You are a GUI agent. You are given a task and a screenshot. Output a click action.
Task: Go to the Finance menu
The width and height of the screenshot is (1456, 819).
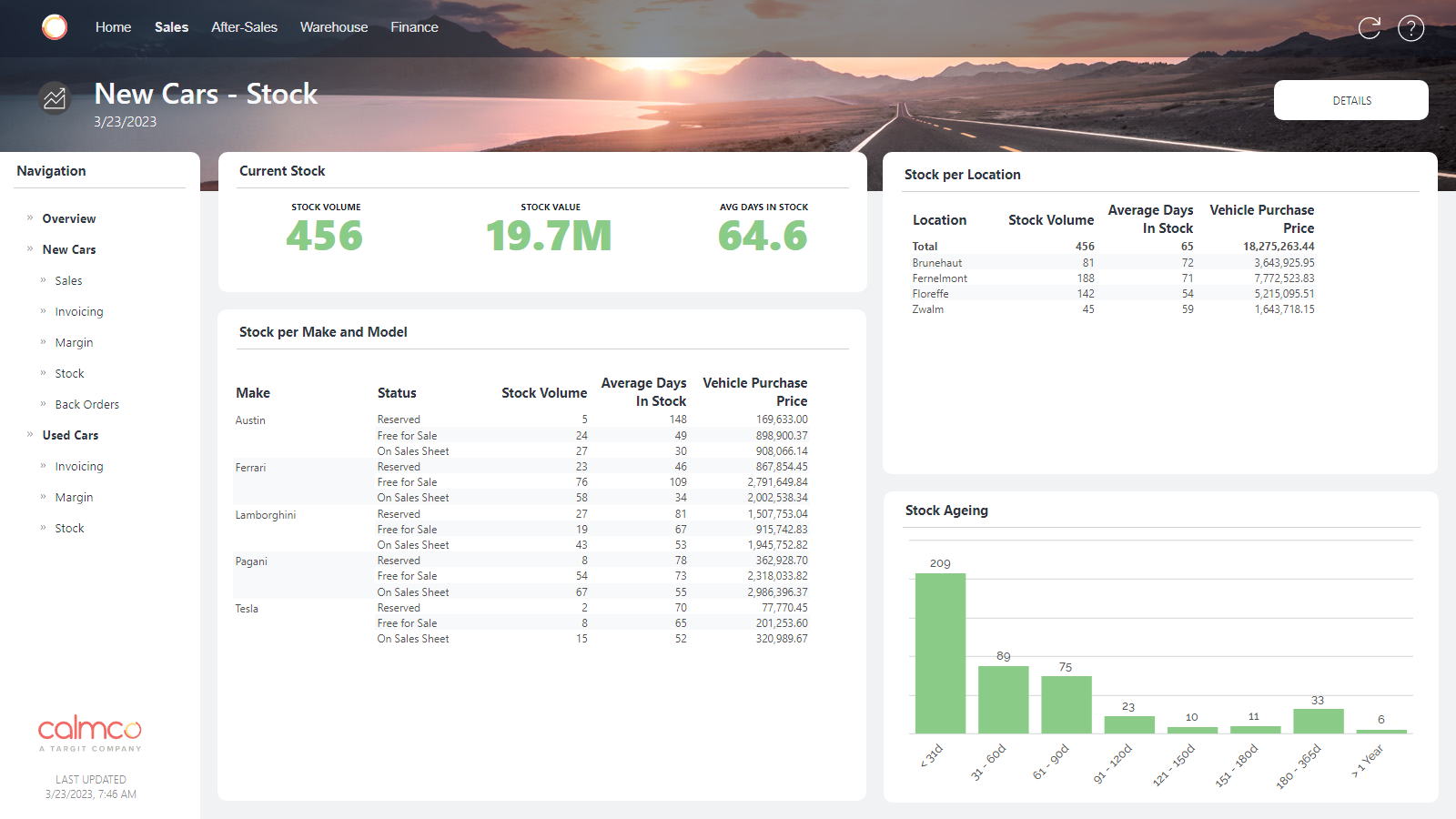pos(414,27)
